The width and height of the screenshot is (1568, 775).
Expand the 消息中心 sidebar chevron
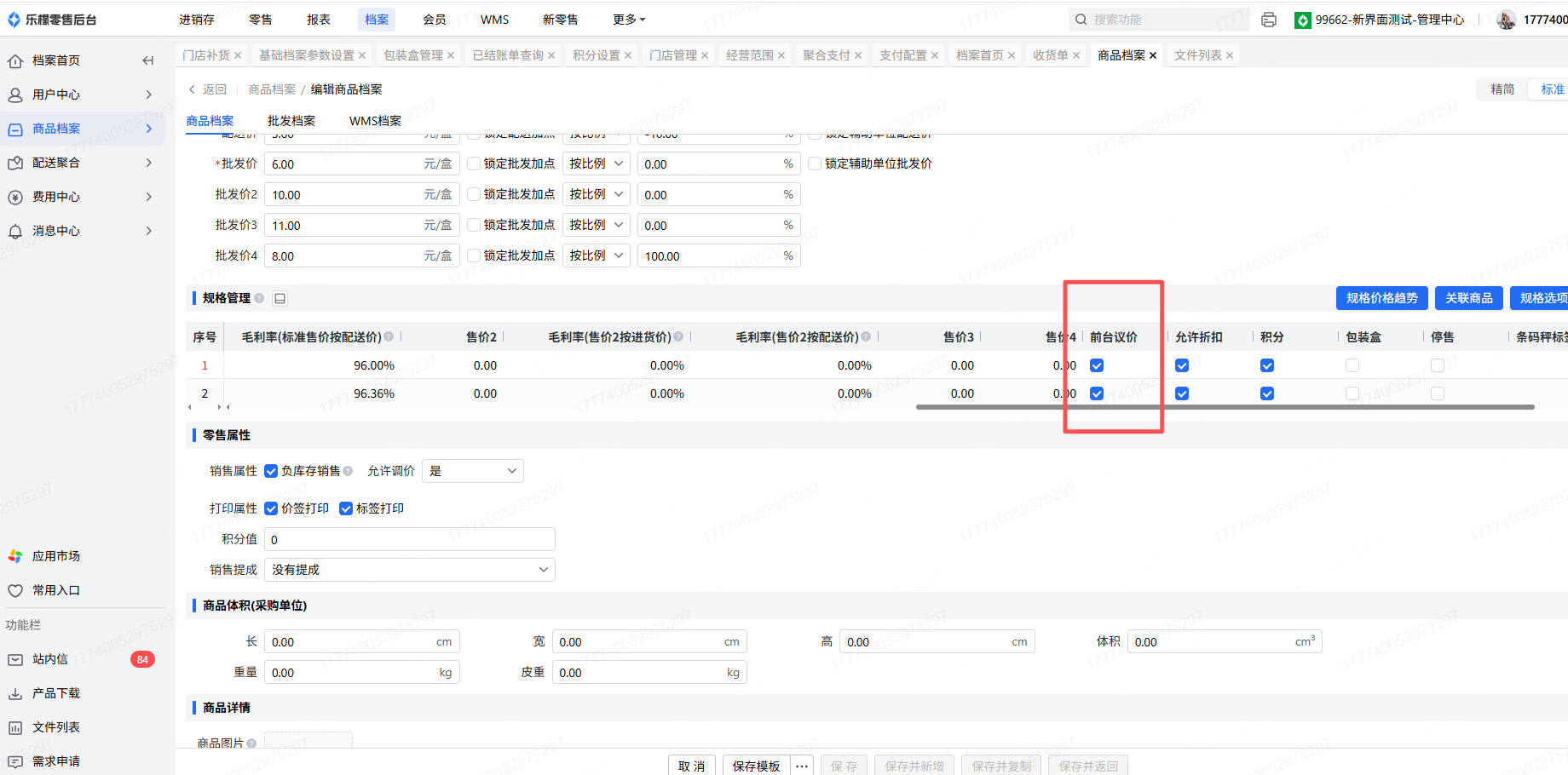click(x=149, y=231)
